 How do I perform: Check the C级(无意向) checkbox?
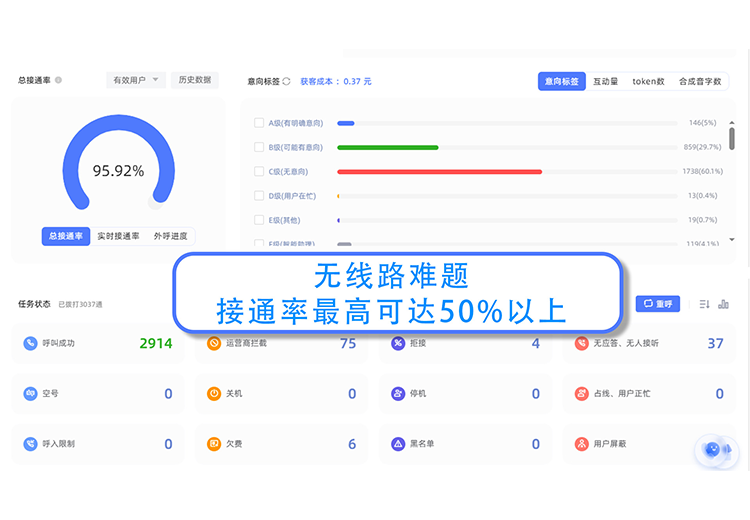click(259, 171)
